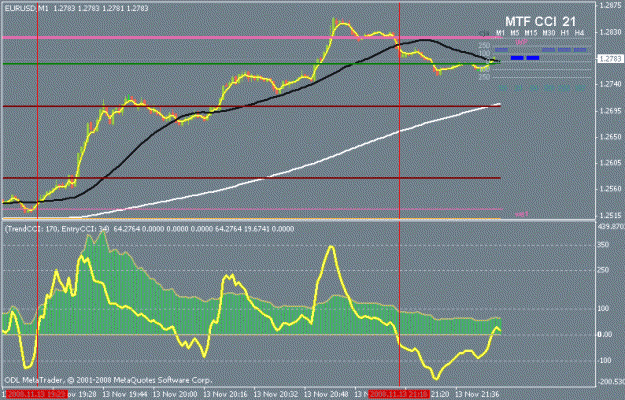The height and width of the screenshot is (400, 625).
Task: Click the 250 level on CCI scale
Action: coord(604,270)
